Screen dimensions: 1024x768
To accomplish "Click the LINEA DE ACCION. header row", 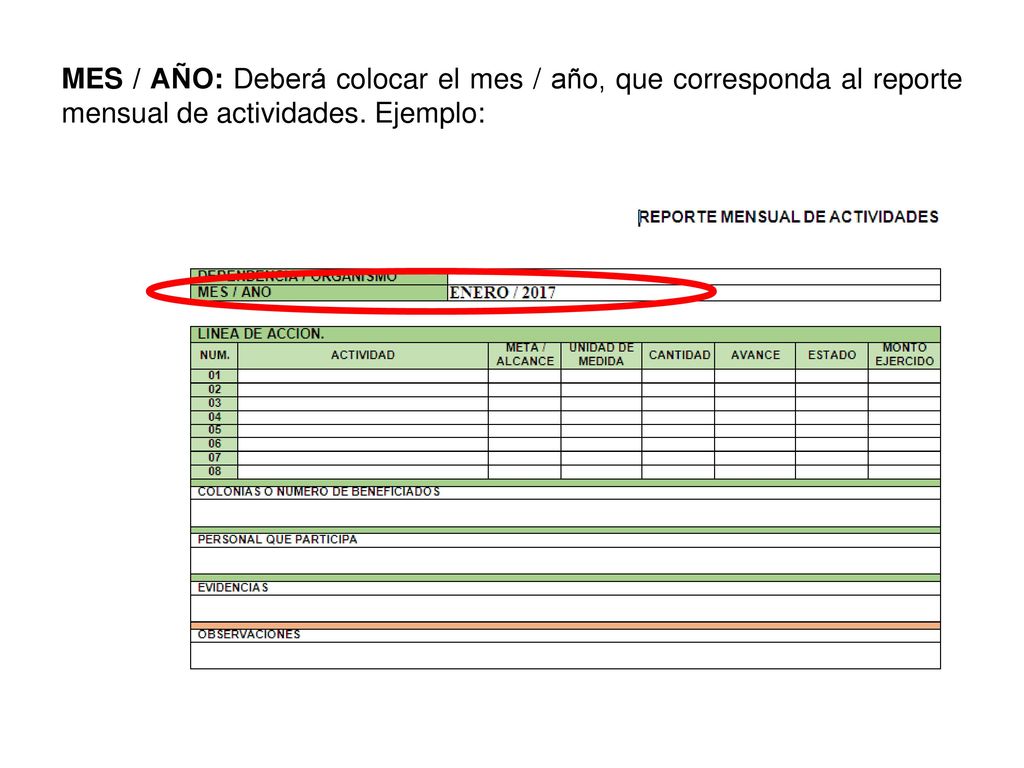I will pos(566,334).
